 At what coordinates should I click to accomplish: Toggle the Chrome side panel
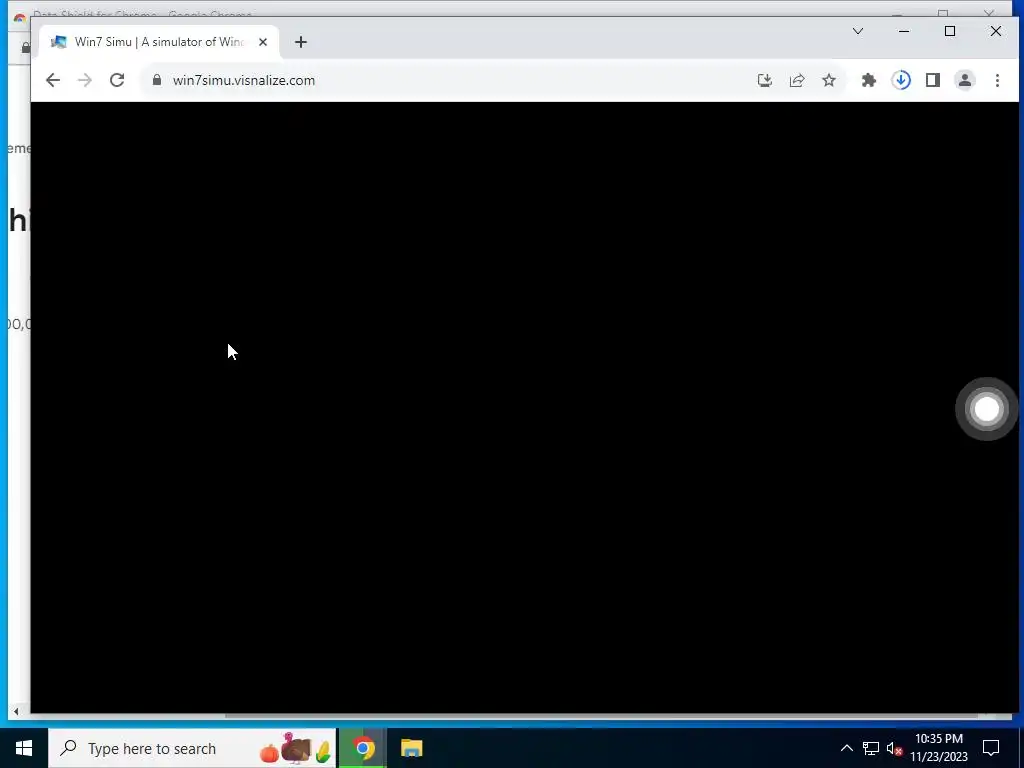click(x=933, y=80)
